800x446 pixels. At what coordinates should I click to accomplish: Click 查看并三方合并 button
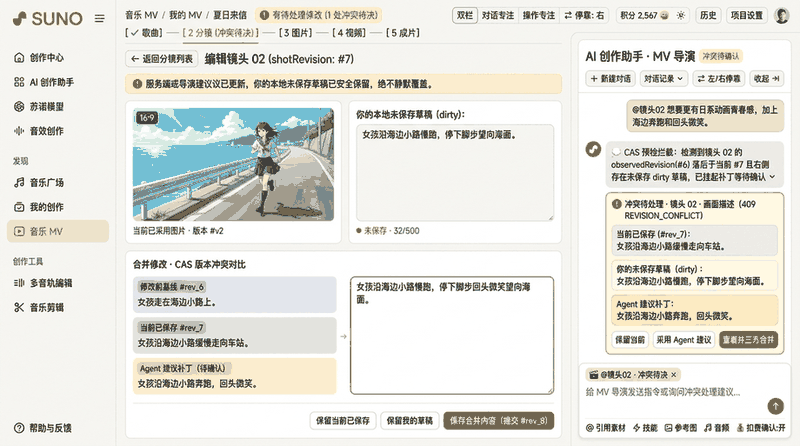(x=748, y=340)
